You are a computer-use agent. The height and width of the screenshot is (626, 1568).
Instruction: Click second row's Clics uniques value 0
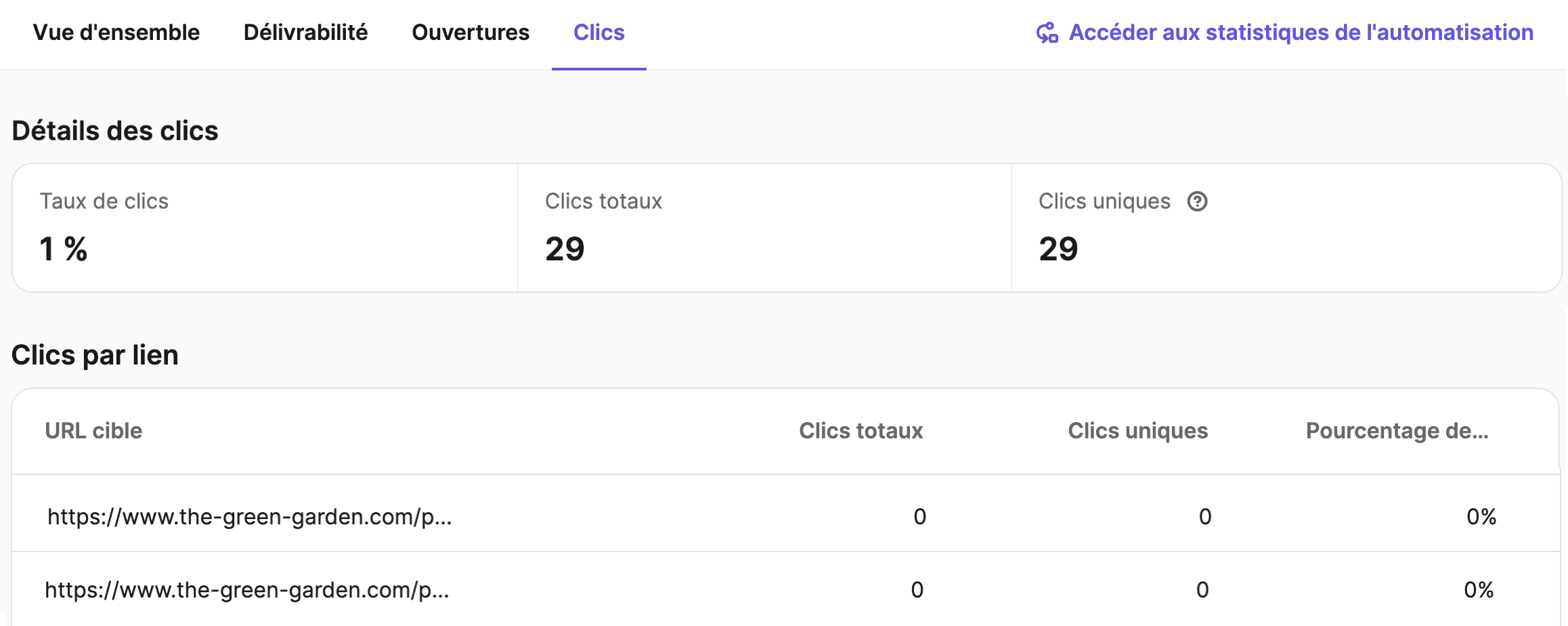(1202, 590)
